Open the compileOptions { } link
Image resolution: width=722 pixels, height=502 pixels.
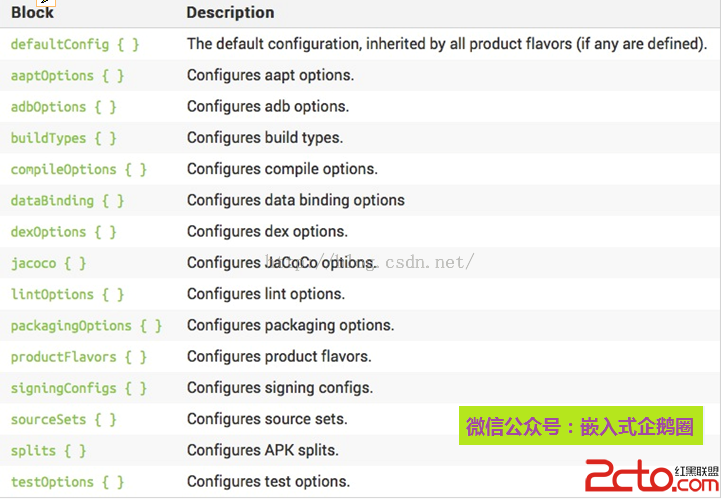[x=79, y=170]
